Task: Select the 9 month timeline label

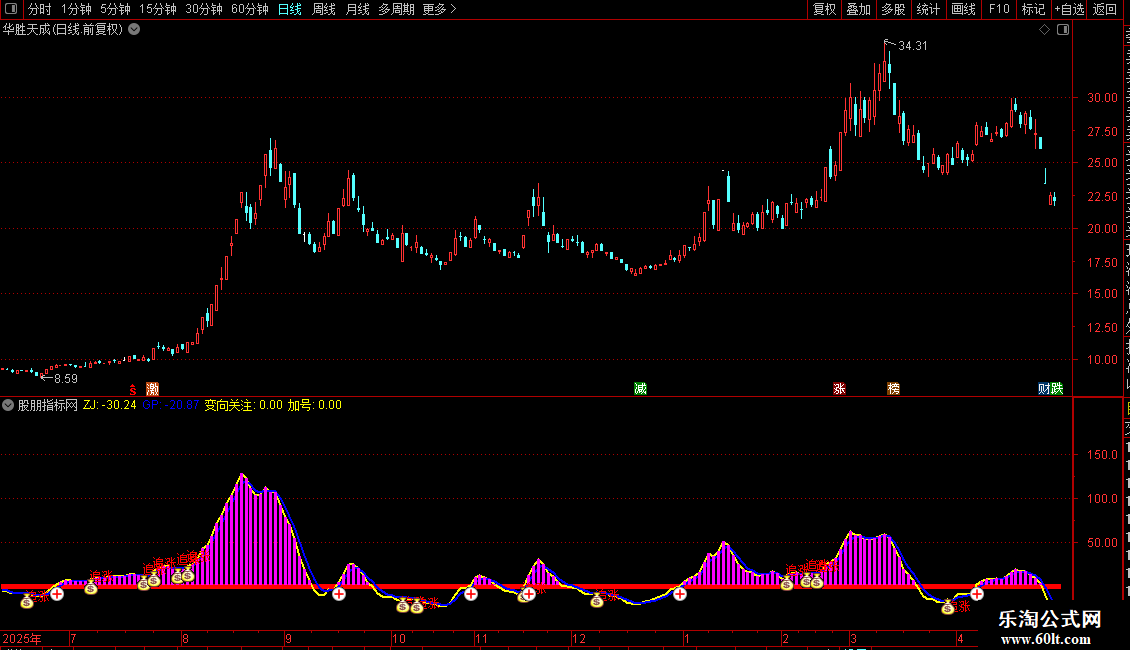Action: click(288, 638)
